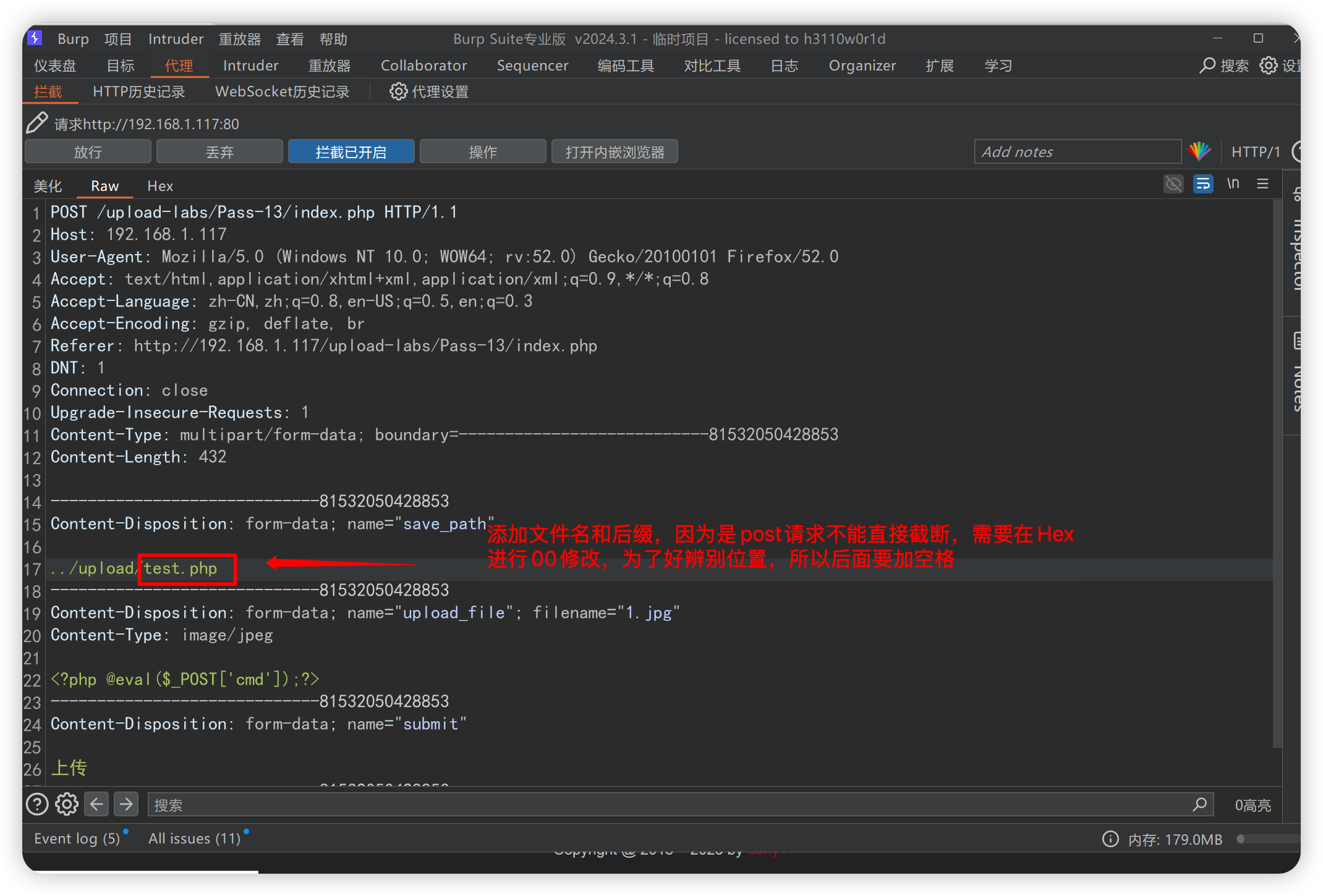Click the Add notes input field
Viewport: 1323px width, 896px height.
coord(1077,152)
